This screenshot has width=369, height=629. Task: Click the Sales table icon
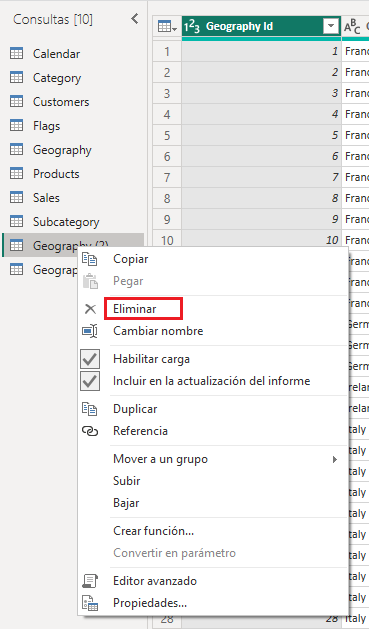(x=16, y=197)
